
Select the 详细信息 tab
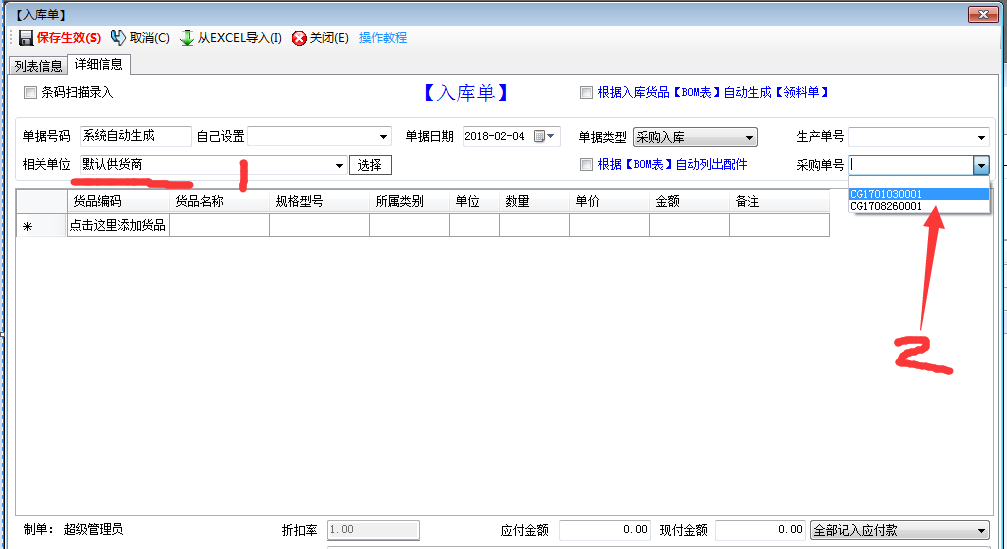pyautogui.click(x=100, y=65)
